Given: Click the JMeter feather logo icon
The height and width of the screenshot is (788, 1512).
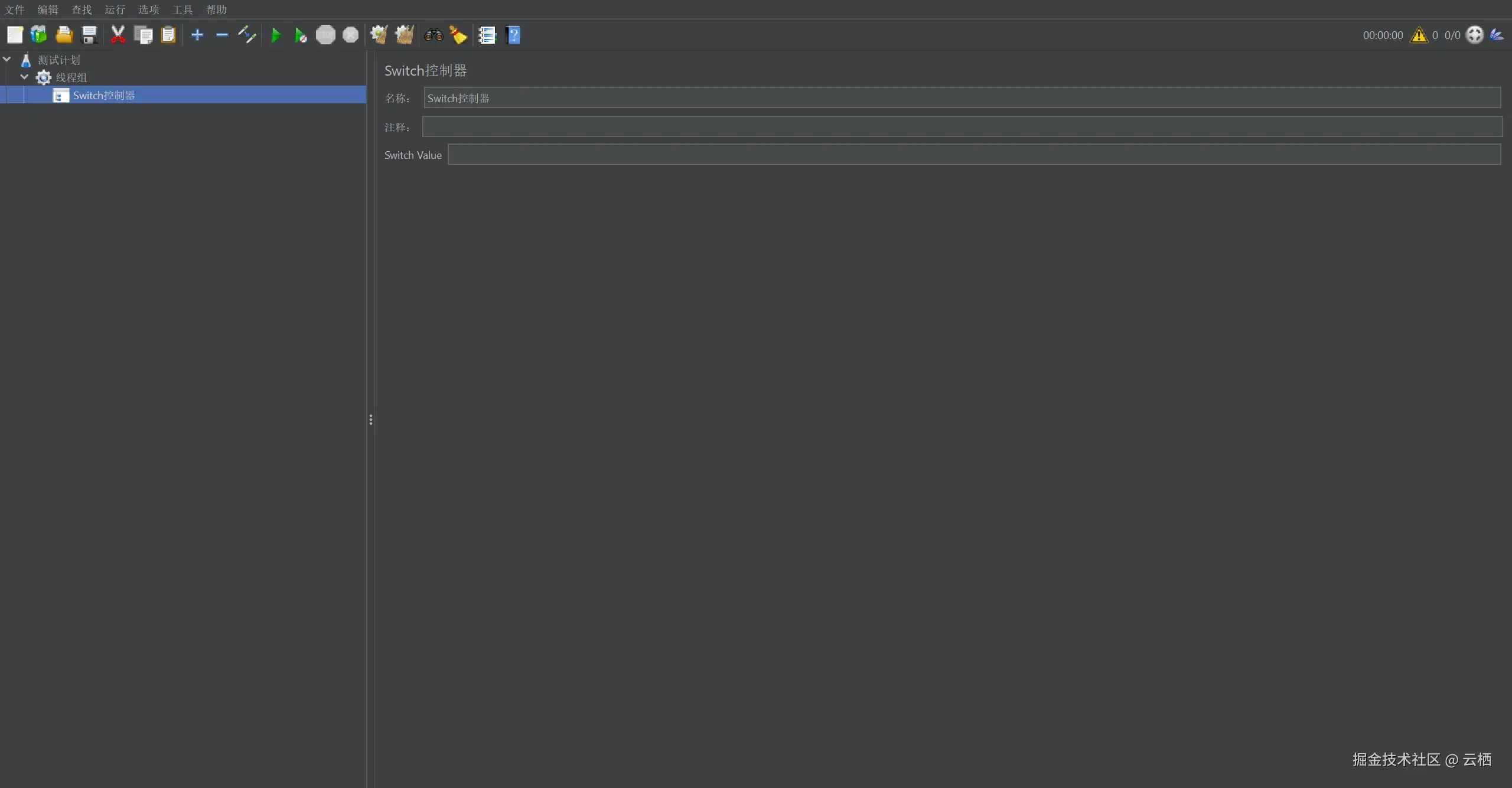Looking at the screenshot, I should (x=1497, y=35).
